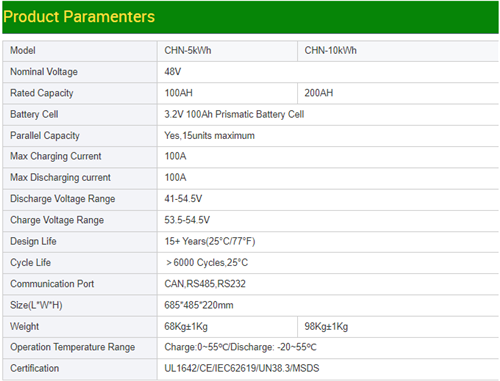Image resolution: width=500 pixels, height=381 pixels.
Task: Click the Max Discharging current 100A value
Action: (x=175, y=178)
